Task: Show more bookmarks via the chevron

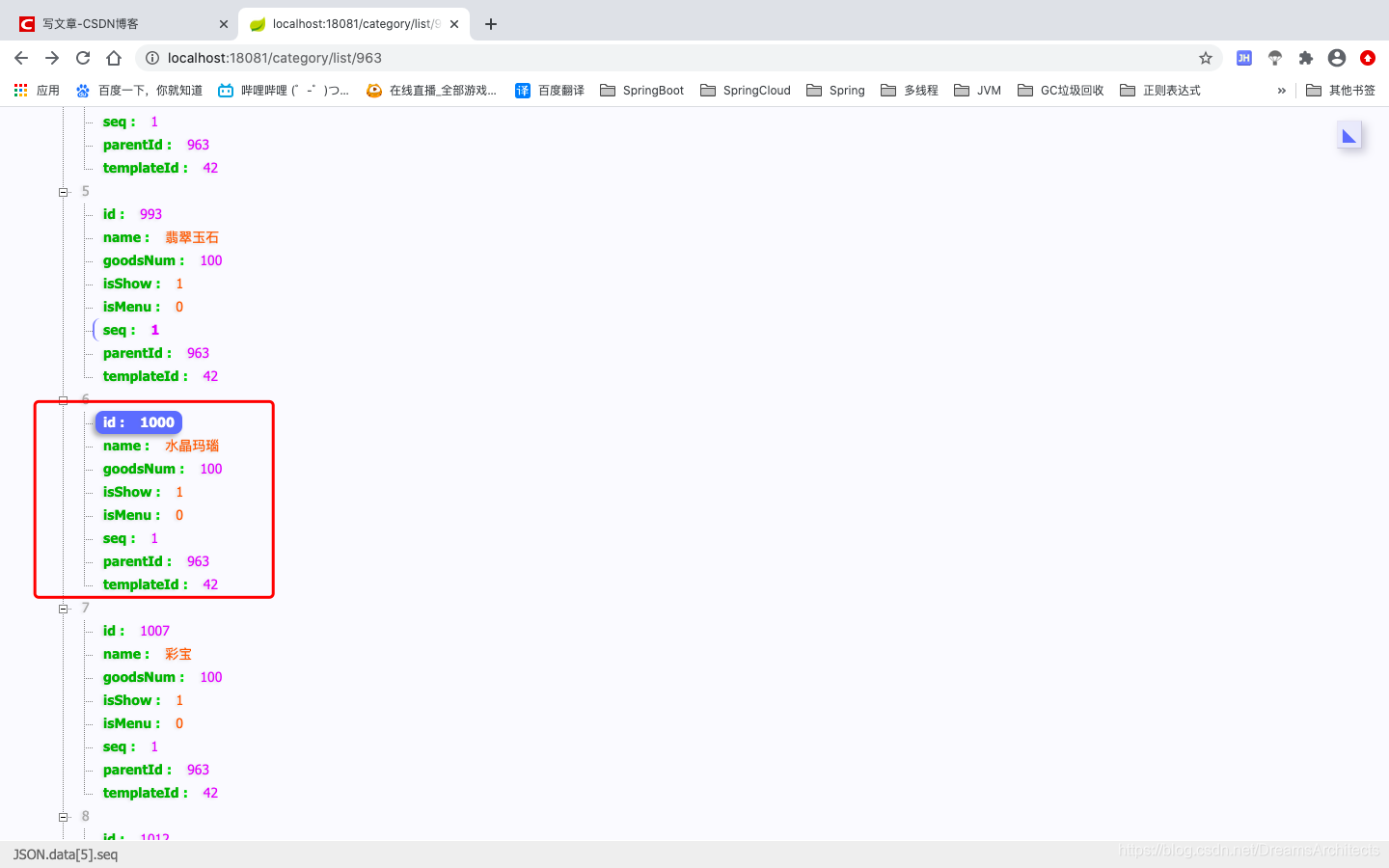Action: coord(1282,90)
